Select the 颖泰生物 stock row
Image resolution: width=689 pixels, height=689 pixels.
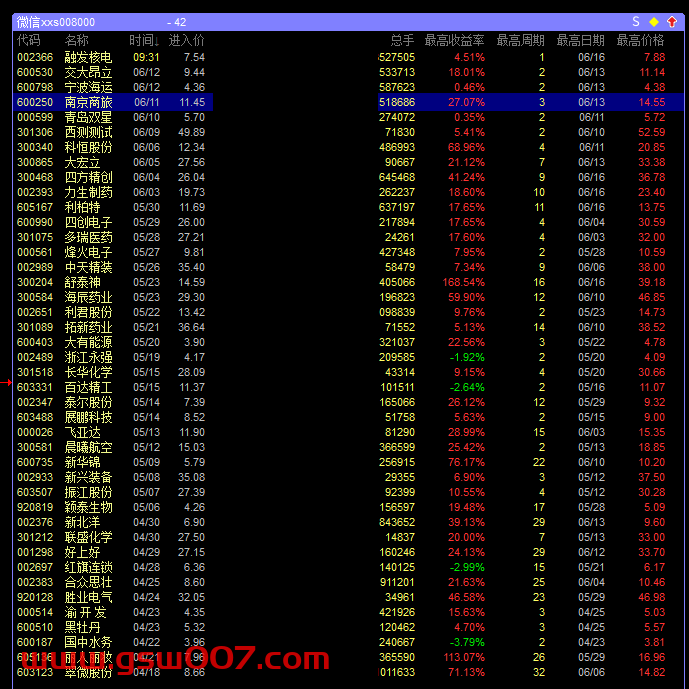(x=348, y=507)
